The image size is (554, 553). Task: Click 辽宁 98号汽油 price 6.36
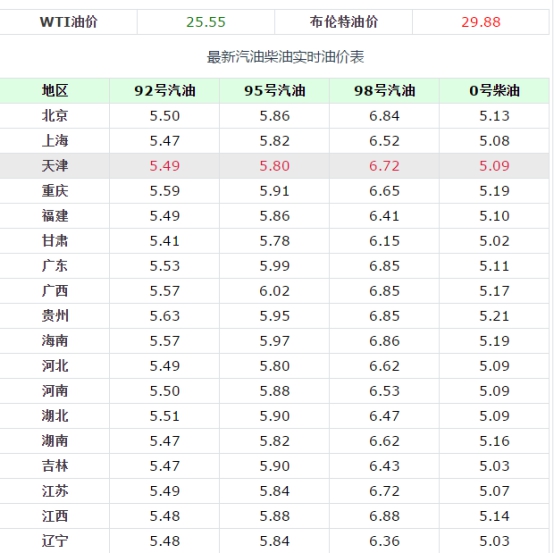click(x=384, y=541)
